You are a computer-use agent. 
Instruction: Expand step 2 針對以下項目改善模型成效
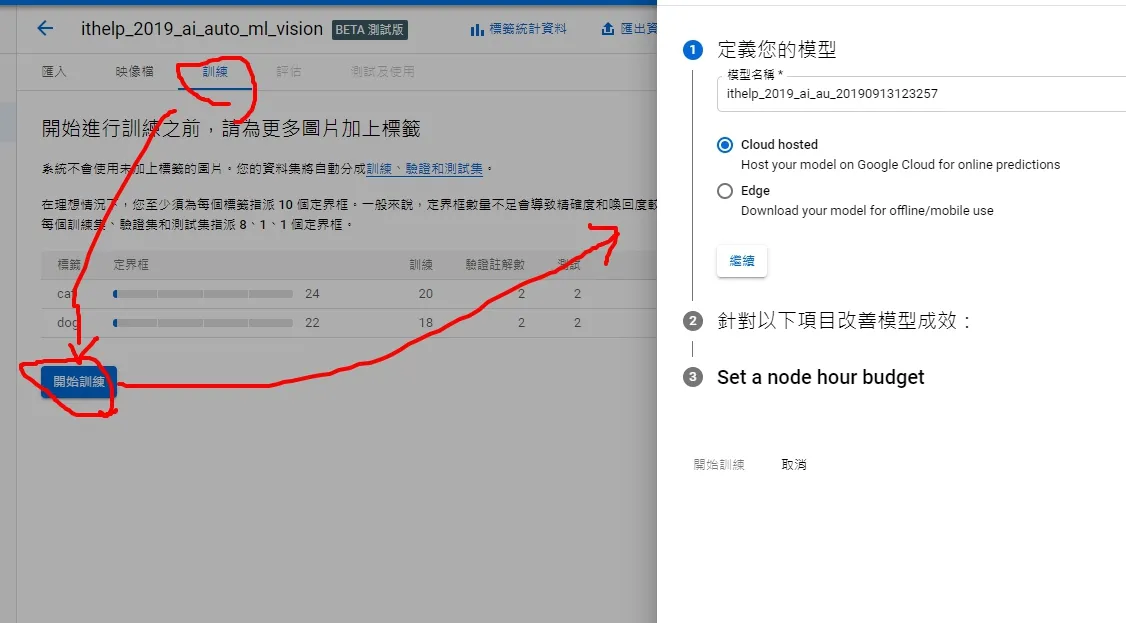coord(844,320)
